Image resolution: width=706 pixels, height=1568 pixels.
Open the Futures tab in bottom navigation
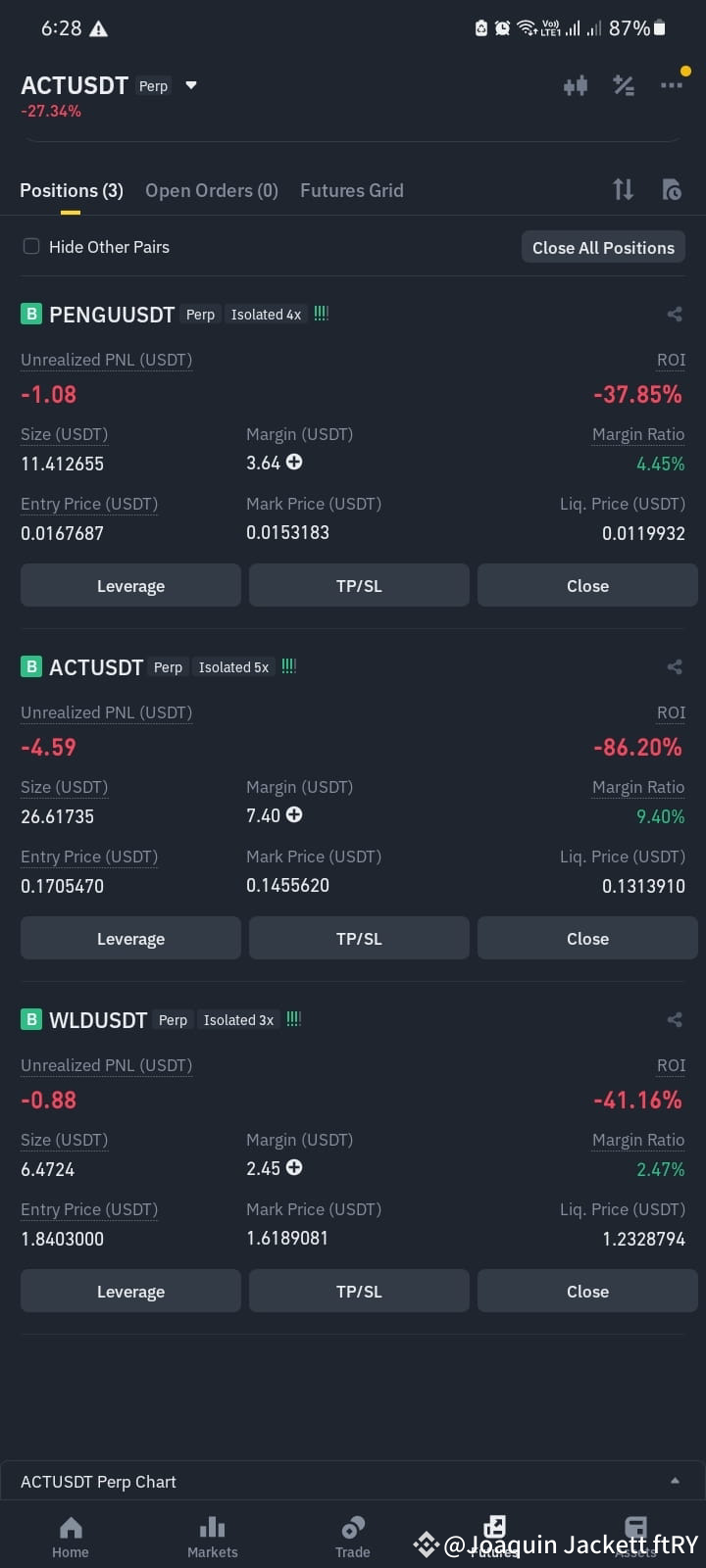[494, 1534]
